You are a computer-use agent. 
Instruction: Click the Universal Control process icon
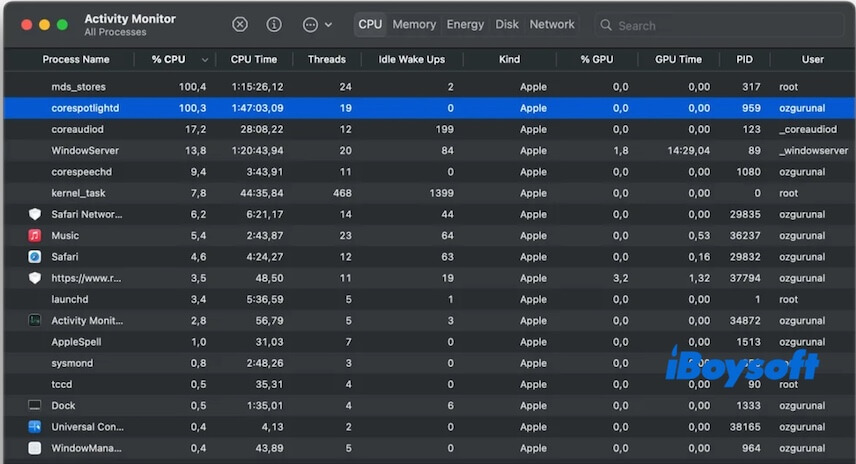point(35,427)
